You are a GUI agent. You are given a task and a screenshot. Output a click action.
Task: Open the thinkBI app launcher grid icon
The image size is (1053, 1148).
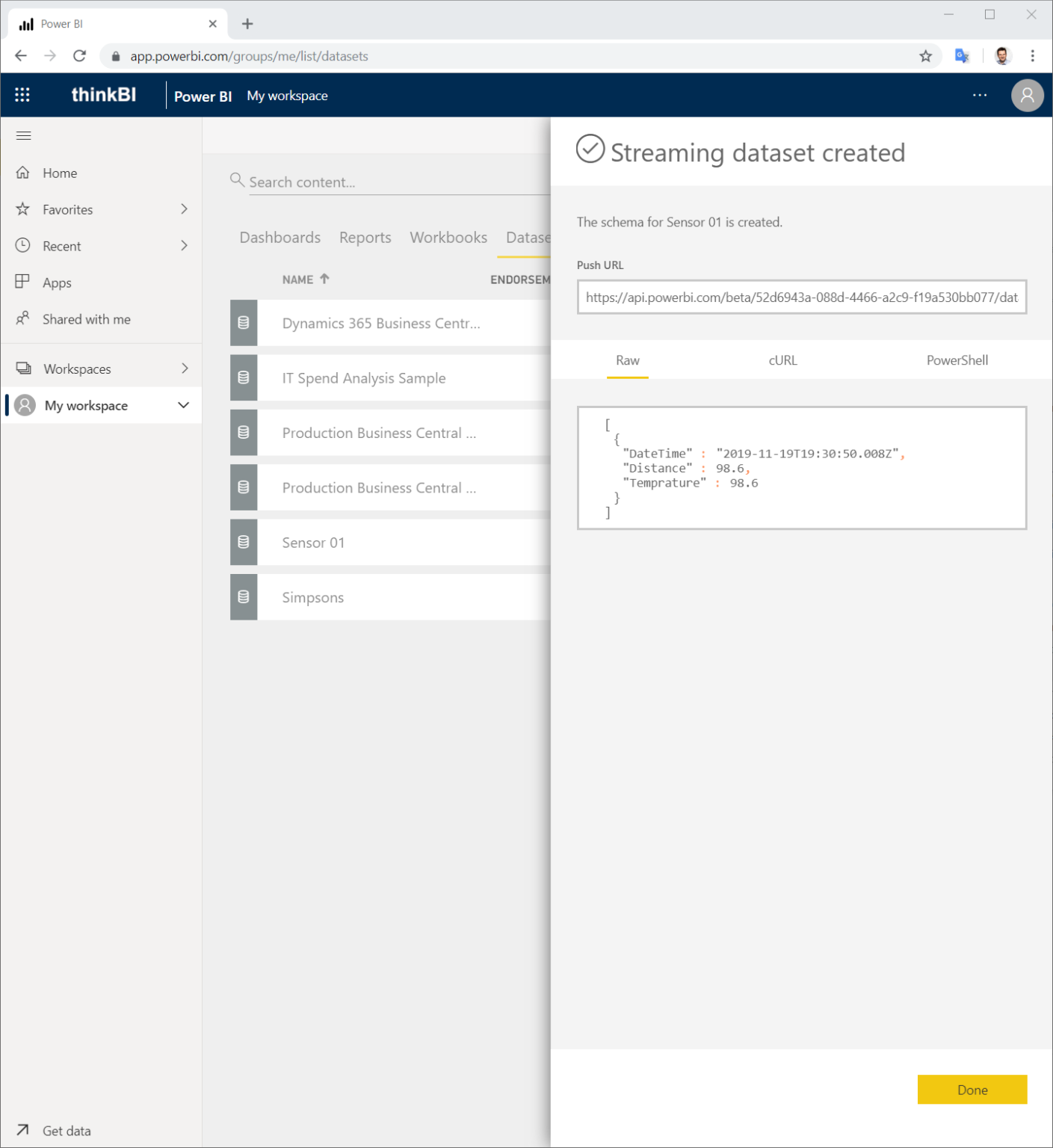click(x=22, y=94)
